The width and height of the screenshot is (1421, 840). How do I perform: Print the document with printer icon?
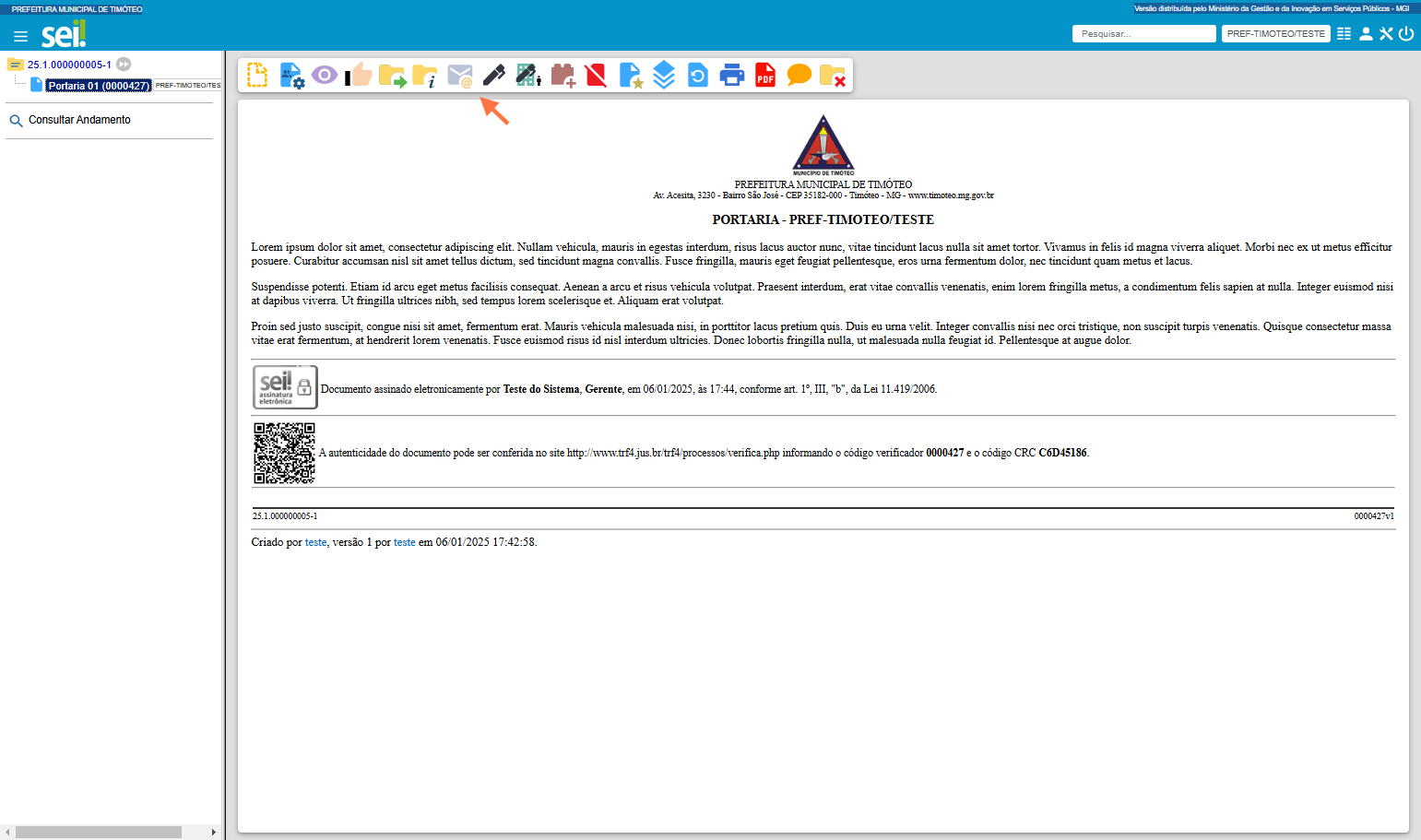(732, 75)
